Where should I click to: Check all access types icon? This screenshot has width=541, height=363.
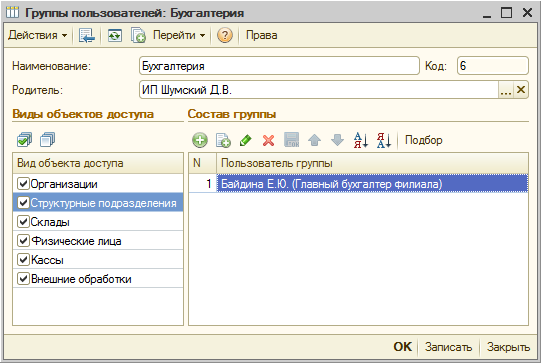(x=24, y=140)
